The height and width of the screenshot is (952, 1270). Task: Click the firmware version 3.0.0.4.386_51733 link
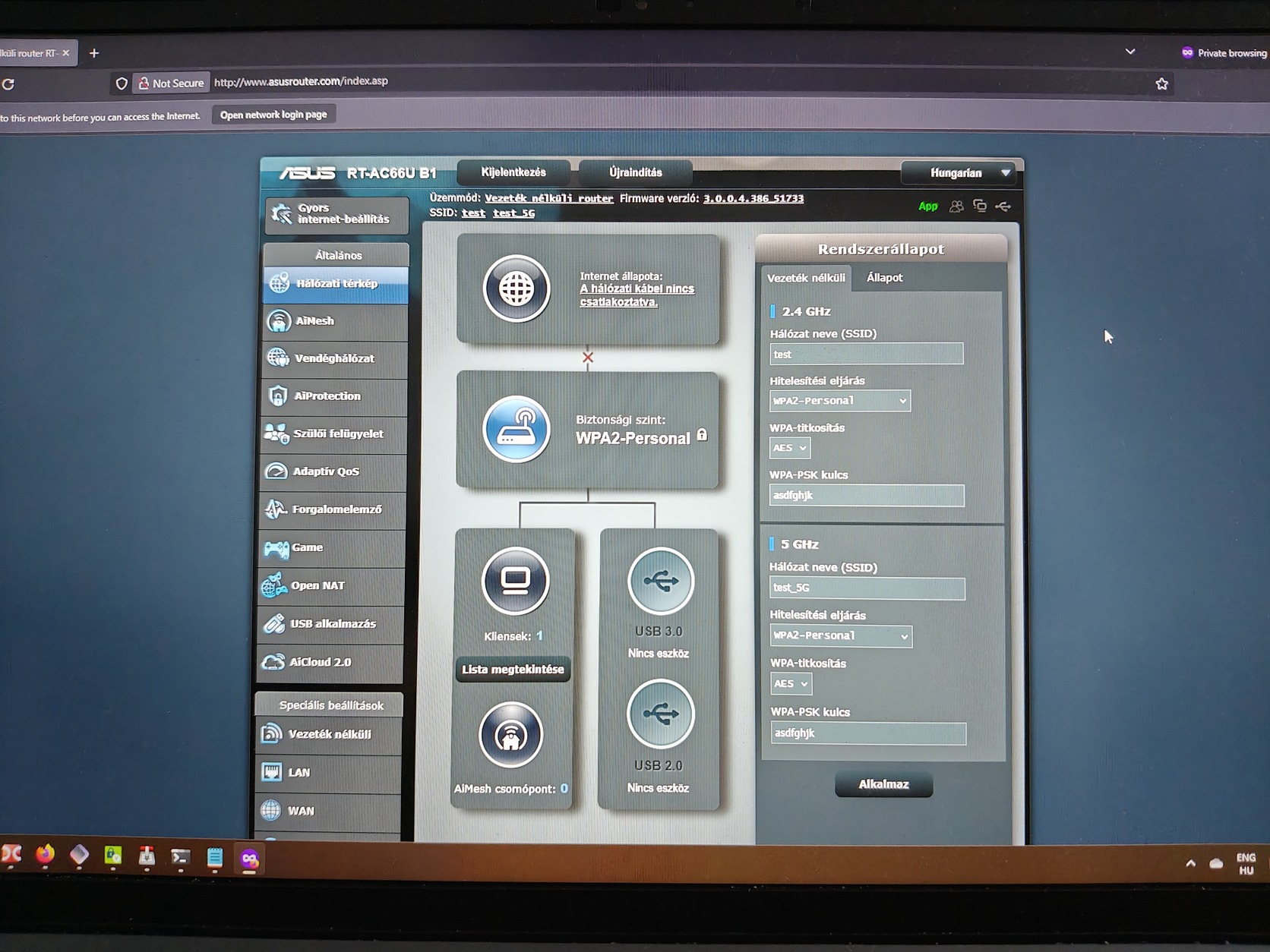coord(753,198)
